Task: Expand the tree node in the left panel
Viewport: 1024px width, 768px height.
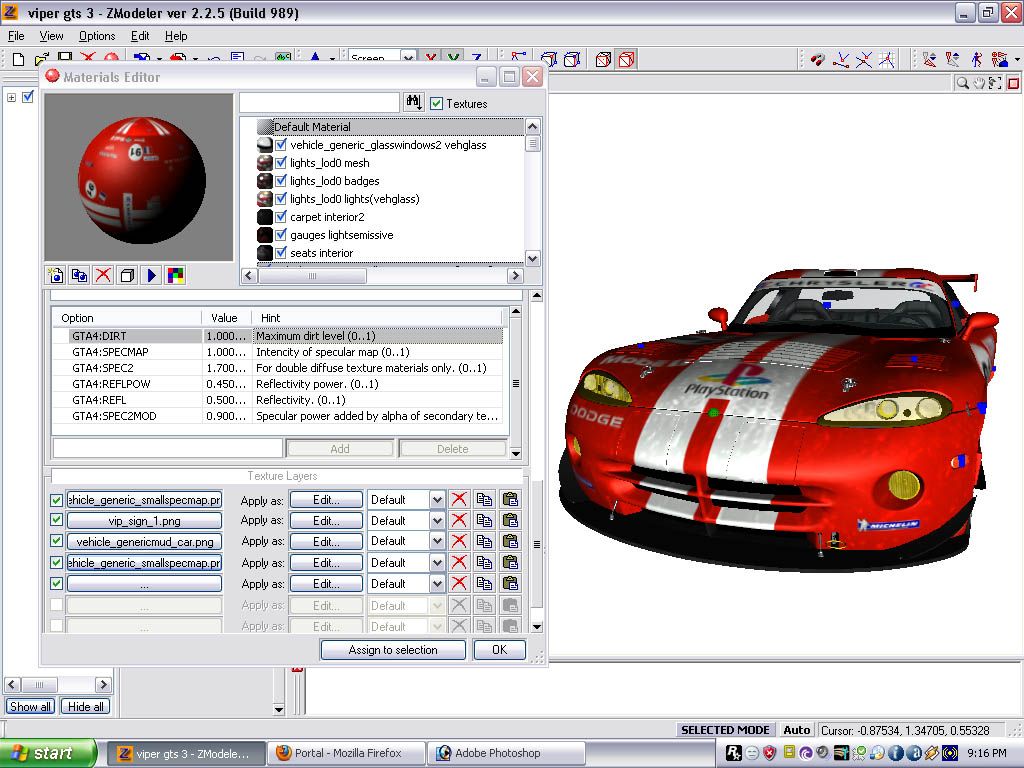Action: 12,97
